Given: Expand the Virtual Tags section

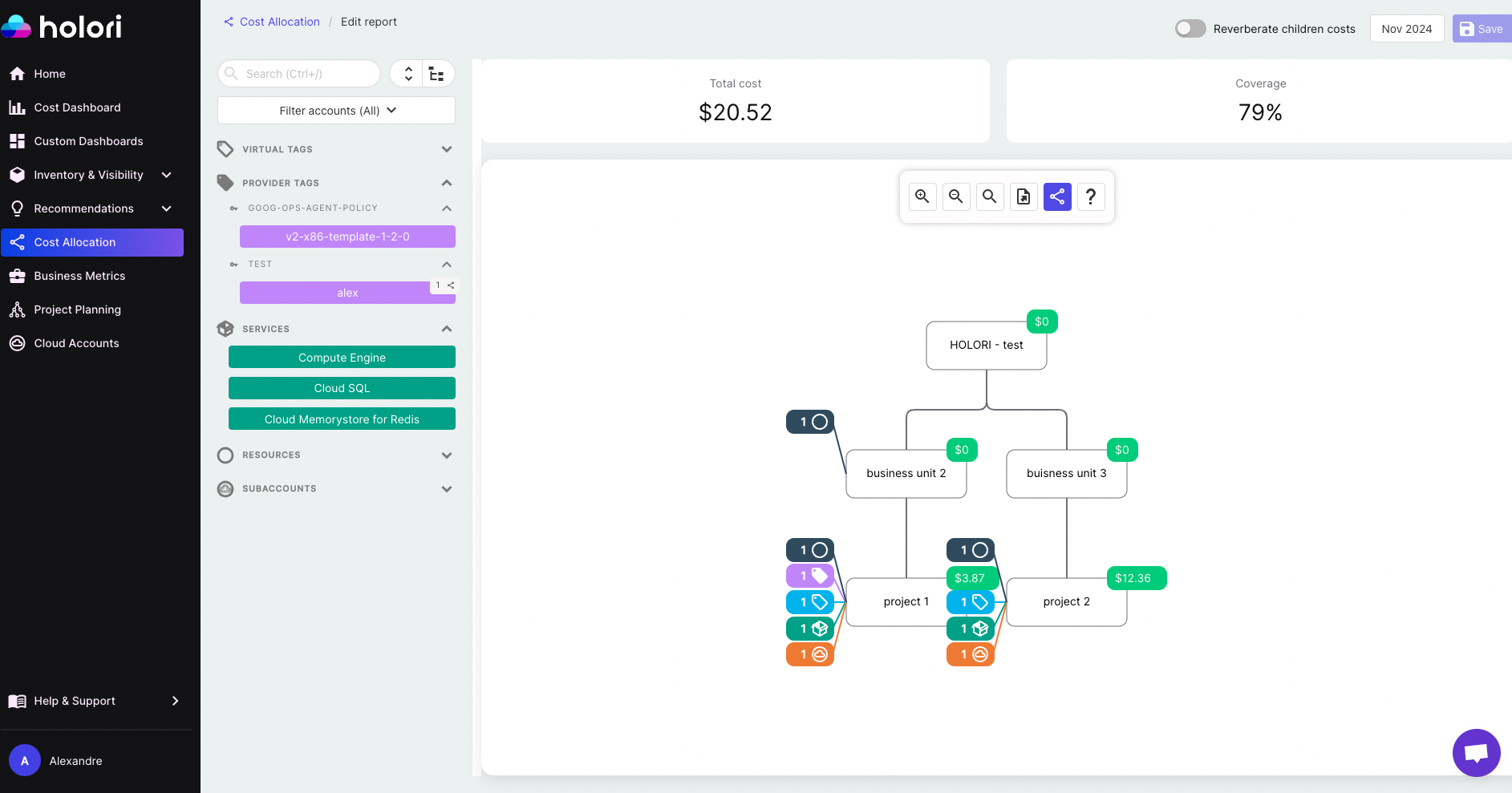Looking at the screenshot, I should tap(447, 149).
